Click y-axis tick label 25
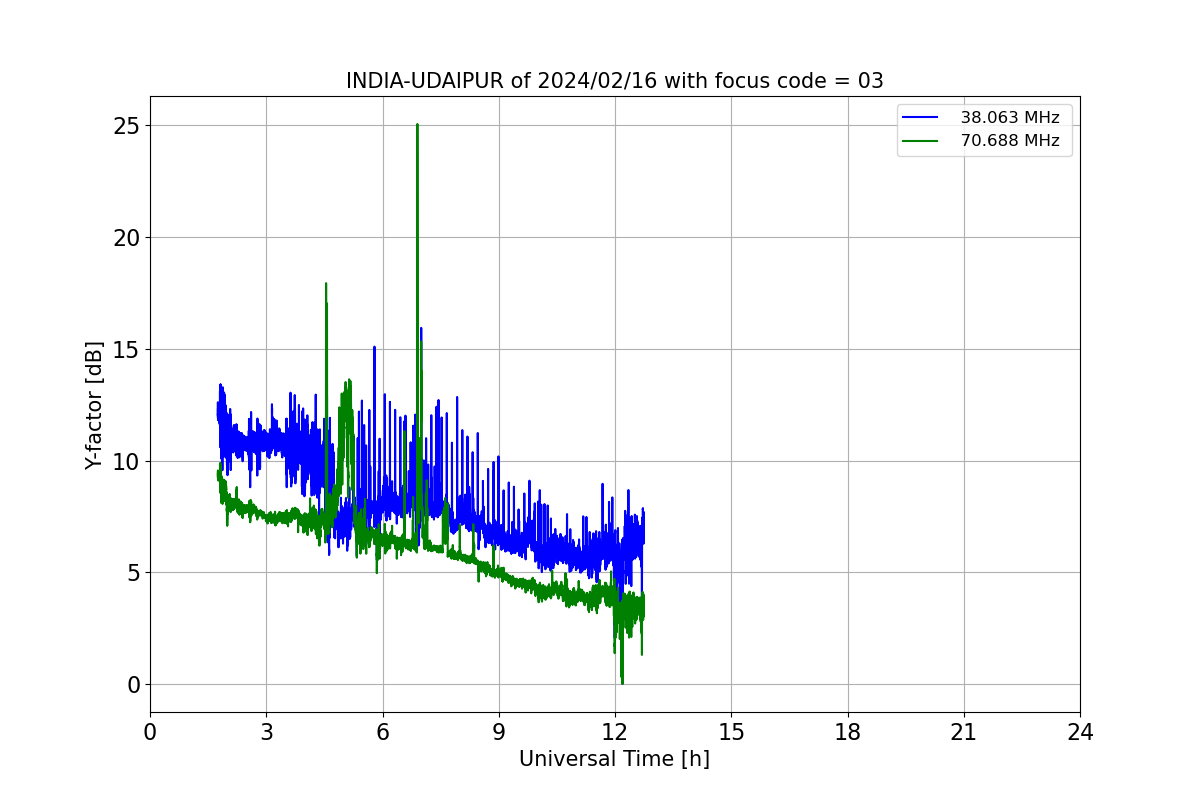This screenshot has height=800, width=1200. (x=127, y=126)
